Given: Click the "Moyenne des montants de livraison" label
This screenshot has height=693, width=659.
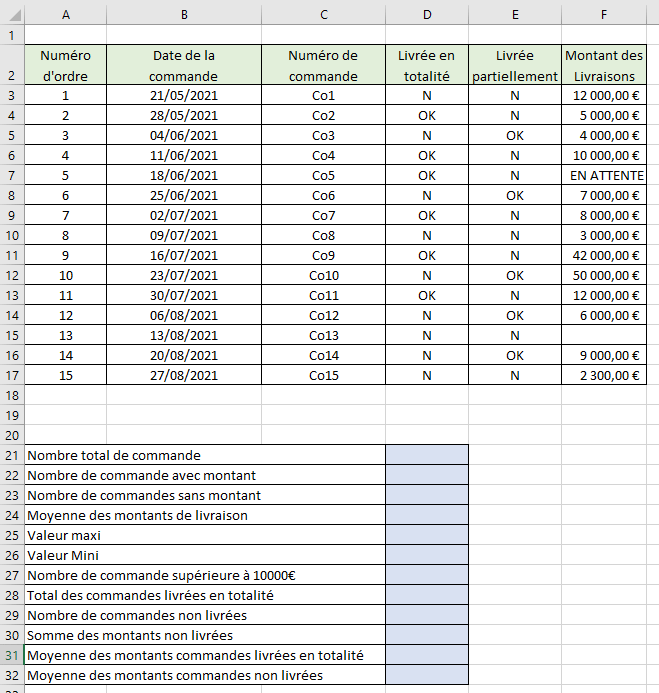Looking at the screenshot, I should click(x=138, y=515).
